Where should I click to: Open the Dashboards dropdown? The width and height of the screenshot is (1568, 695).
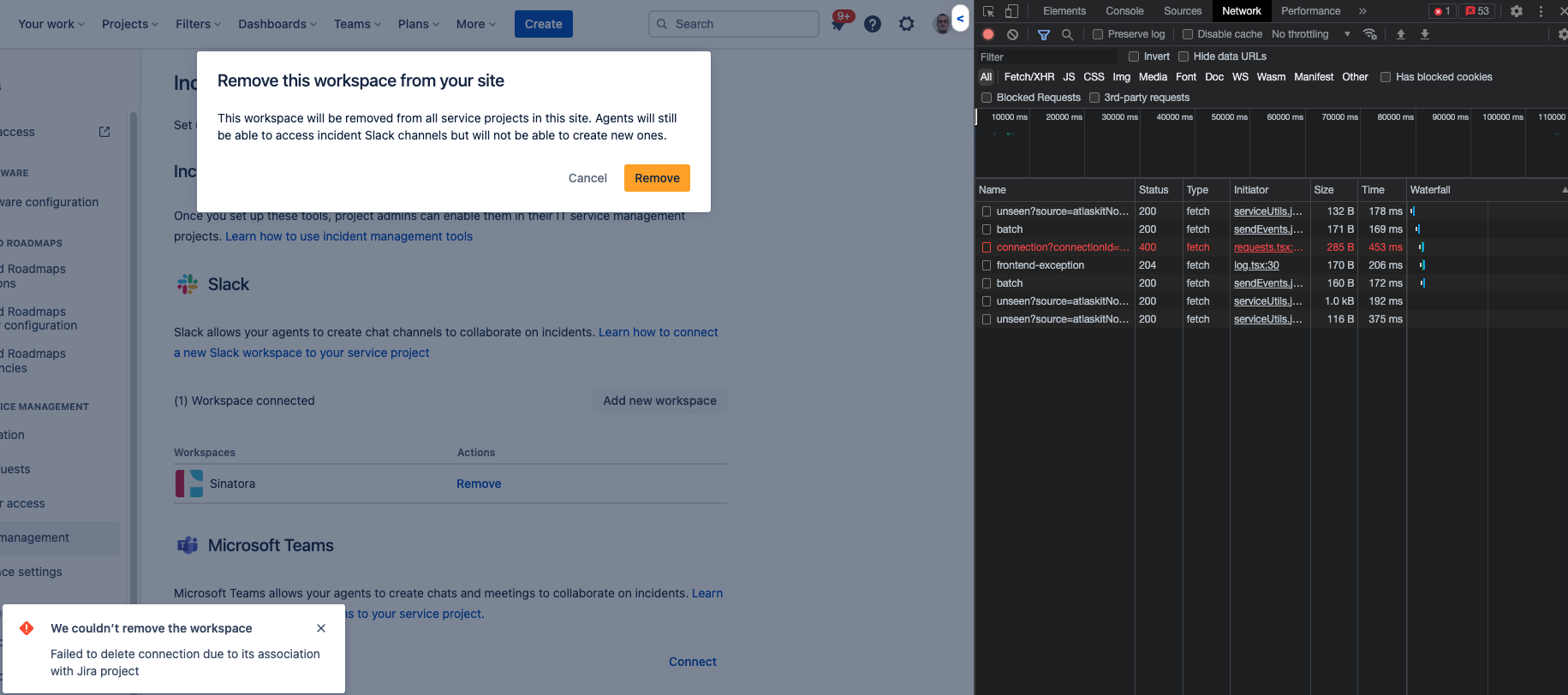pyautogui.click(x=277, y=24)
